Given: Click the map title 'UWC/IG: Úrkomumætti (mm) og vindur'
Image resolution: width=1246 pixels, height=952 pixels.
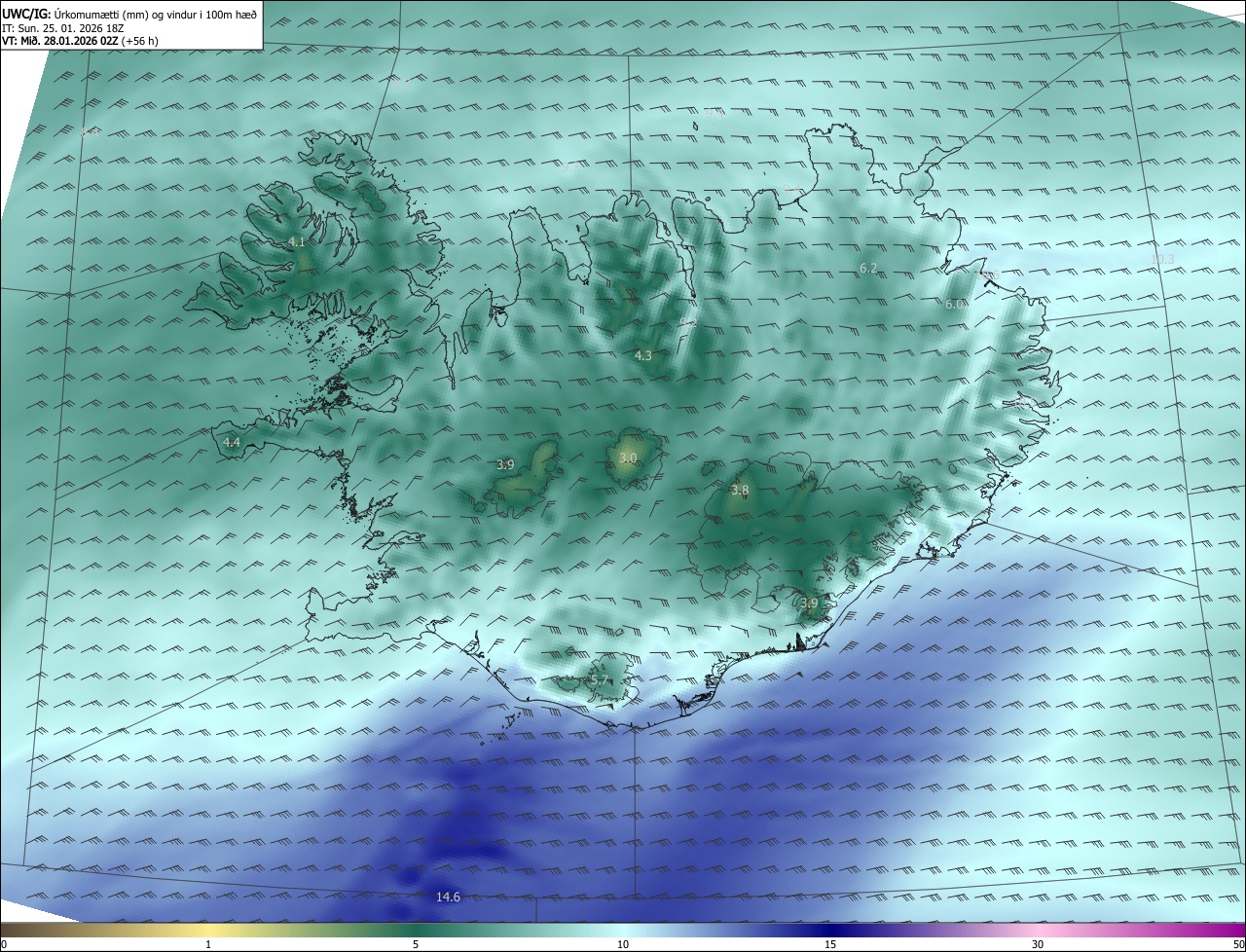Looking at the screenshot, I should point(129,14).
